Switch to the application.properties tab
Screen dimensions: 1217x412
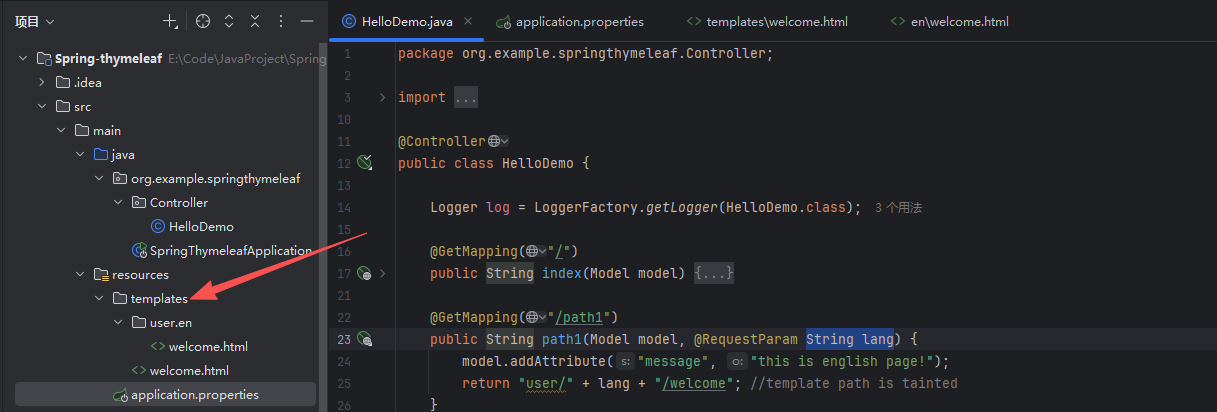click(x=579, y=21)
